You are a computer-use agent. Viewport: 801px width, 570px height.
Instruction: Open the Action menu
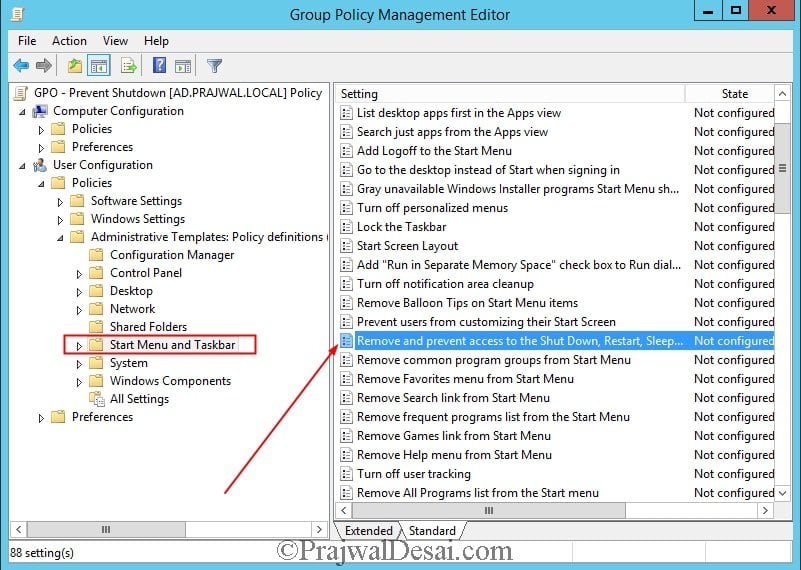click(69, 41)
